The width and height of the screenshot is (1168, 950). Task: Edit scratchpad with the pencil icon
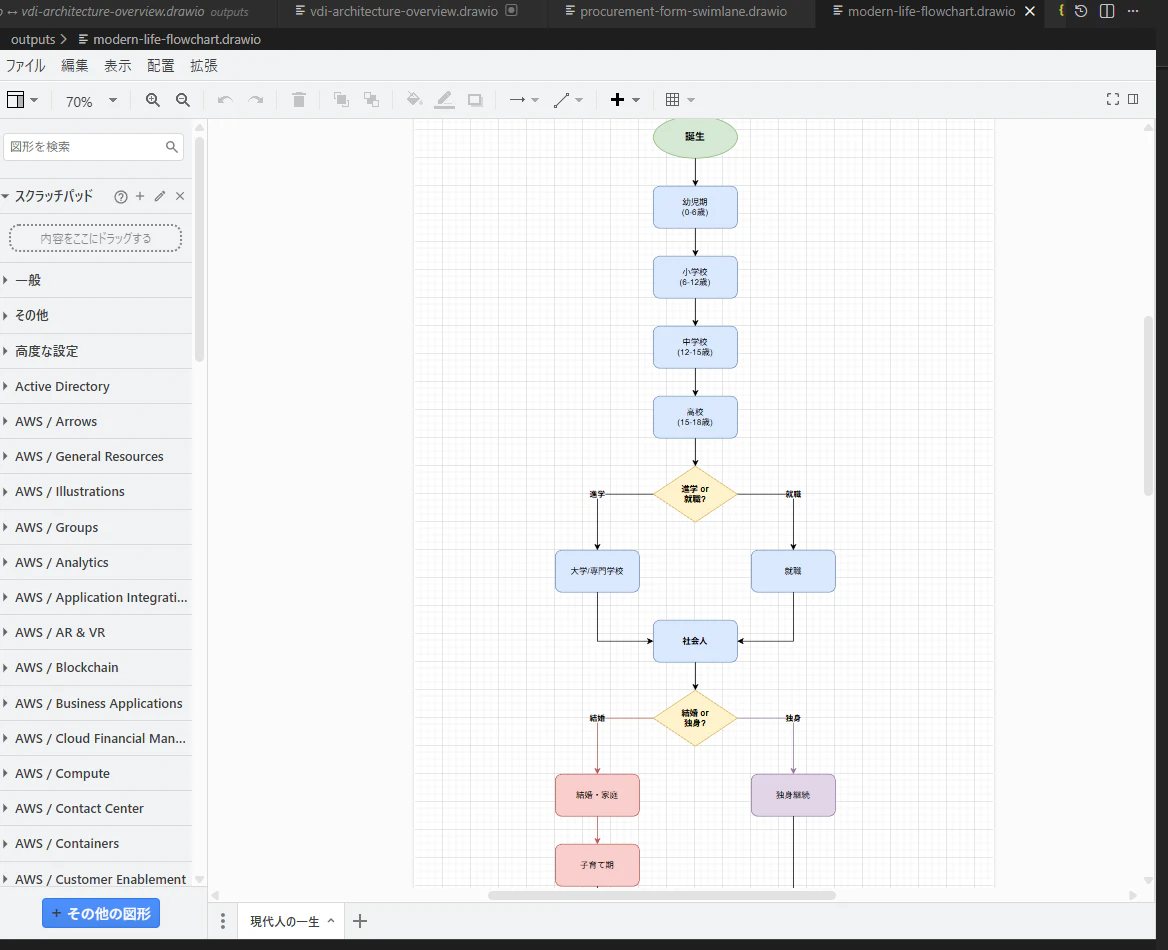[159, 196]
